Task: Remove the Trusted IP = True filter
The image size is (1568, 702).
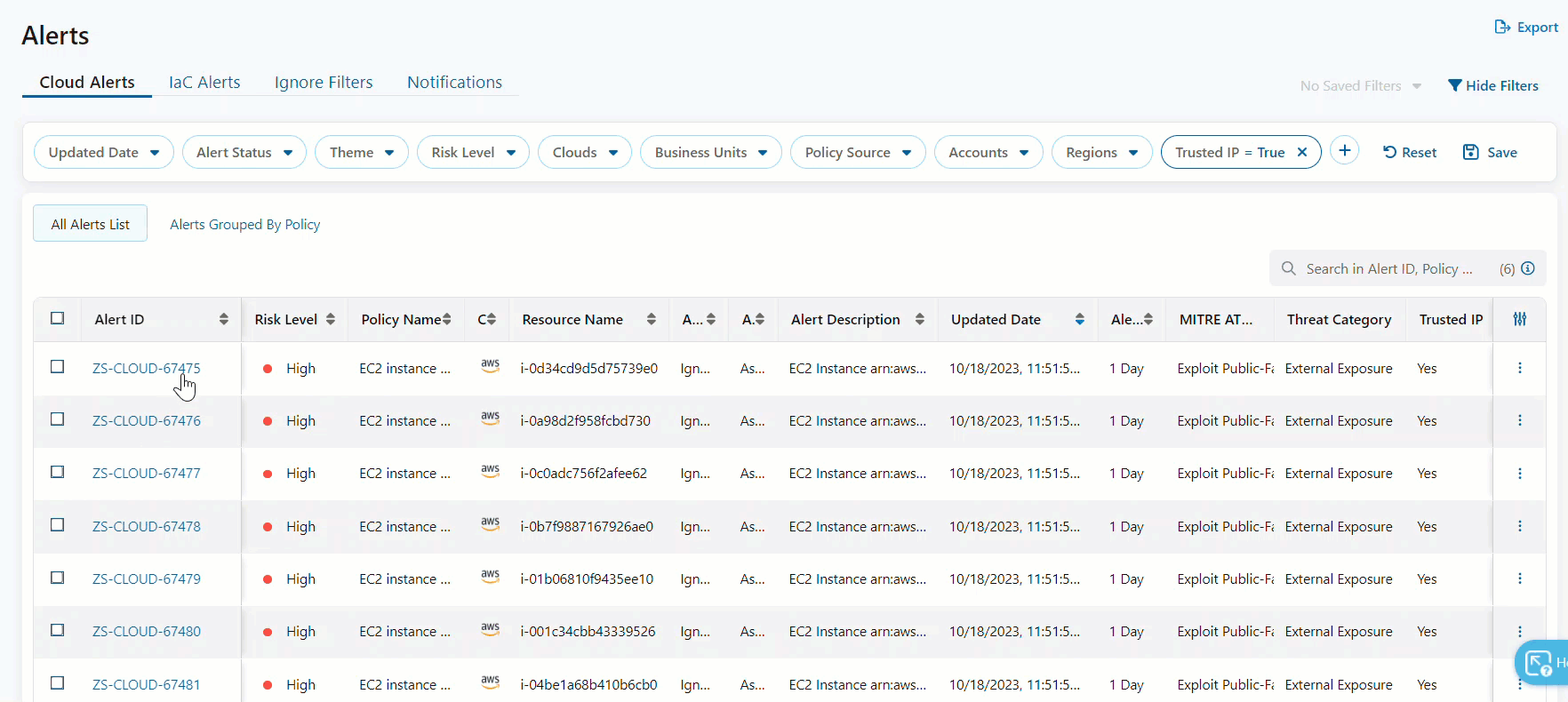Action: [1302, 152]
